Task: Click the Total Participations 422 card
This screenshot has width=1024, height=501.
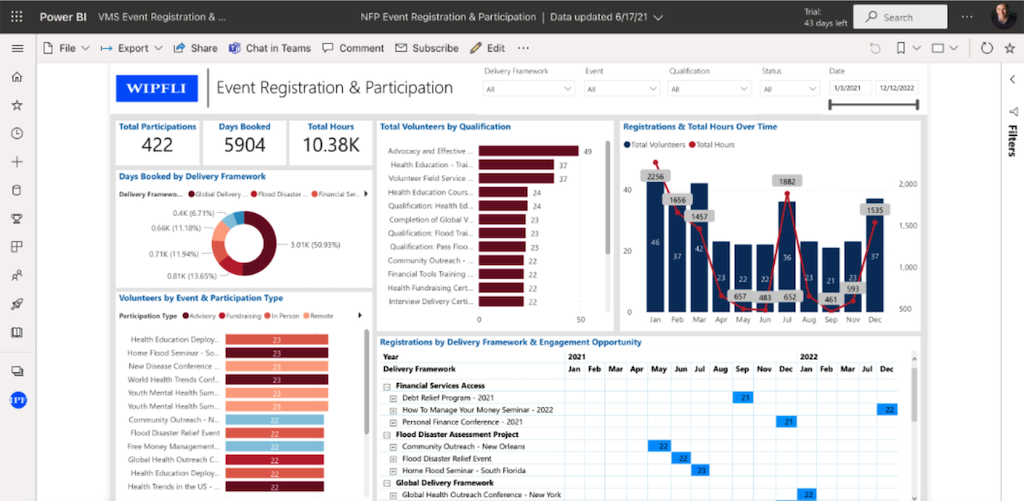Action: click(157, 142)
